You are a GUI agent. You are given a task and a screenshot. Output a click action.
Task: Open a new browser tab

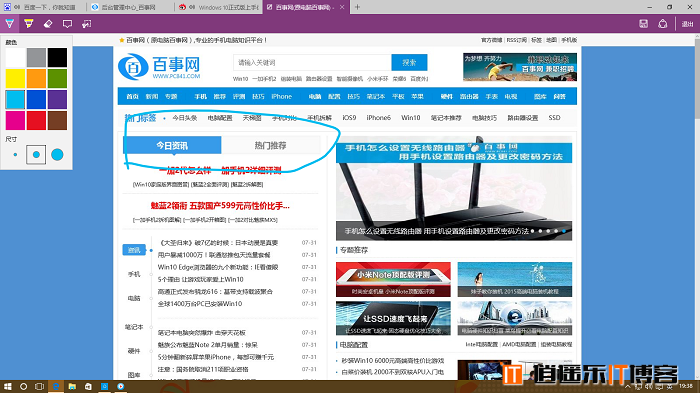(357, 7)
